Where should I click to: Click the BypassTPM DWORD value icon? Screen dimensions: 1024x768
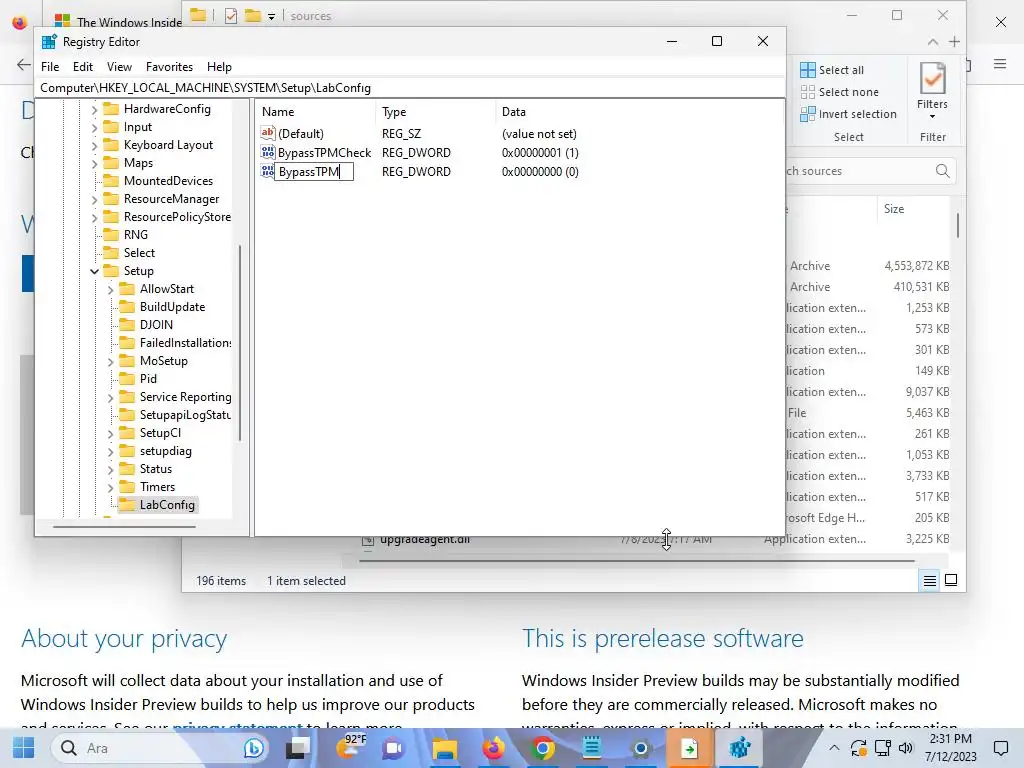coord(267,171)
